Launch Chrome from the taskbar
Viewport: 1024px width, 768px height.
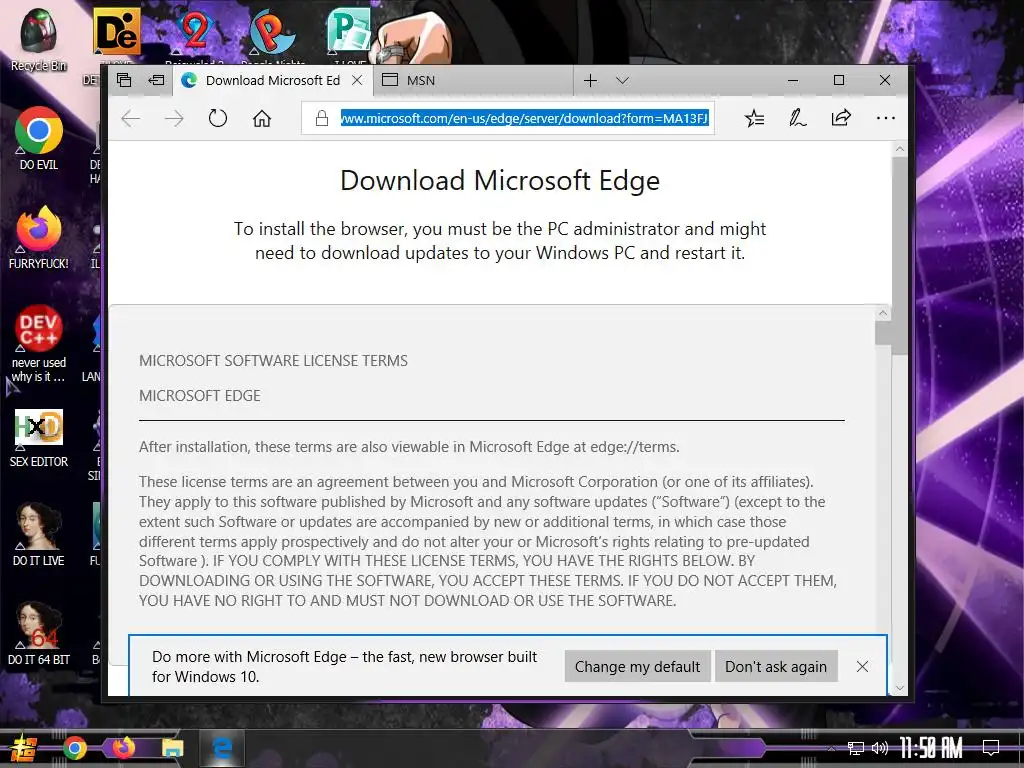(x=75, y=748)
